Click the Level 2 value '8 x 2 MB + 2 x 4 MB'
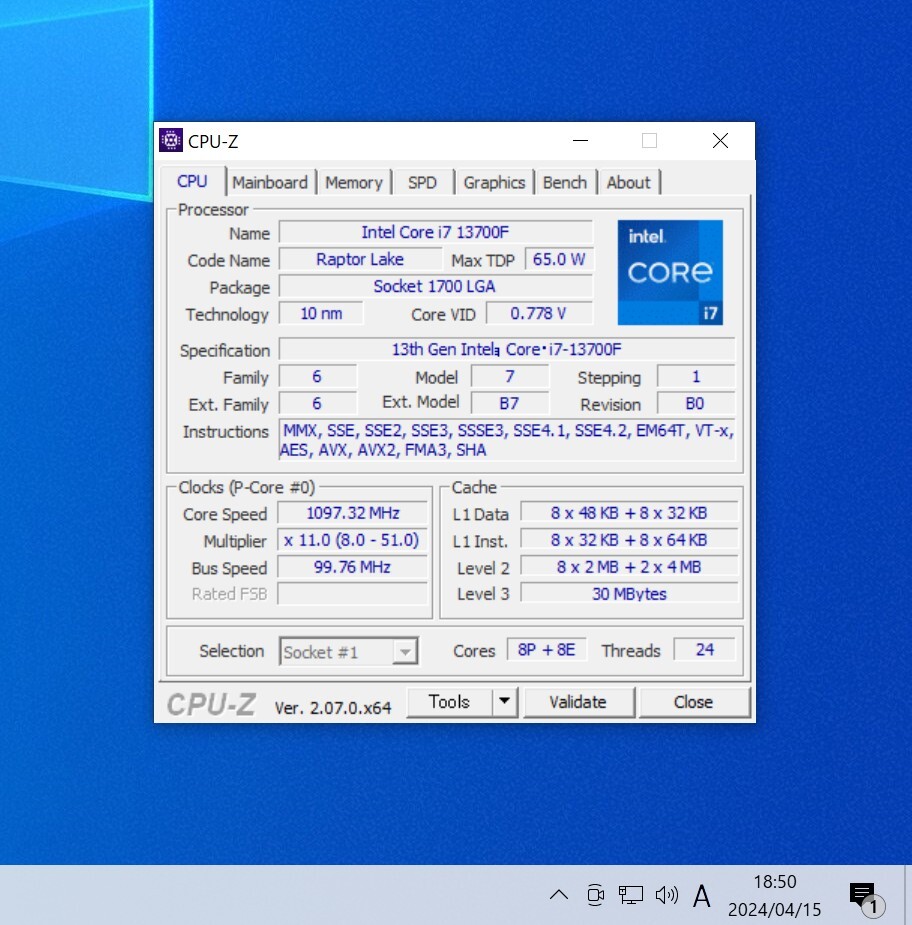This screenshot has height=925, width=912. (x=629, y=567)
